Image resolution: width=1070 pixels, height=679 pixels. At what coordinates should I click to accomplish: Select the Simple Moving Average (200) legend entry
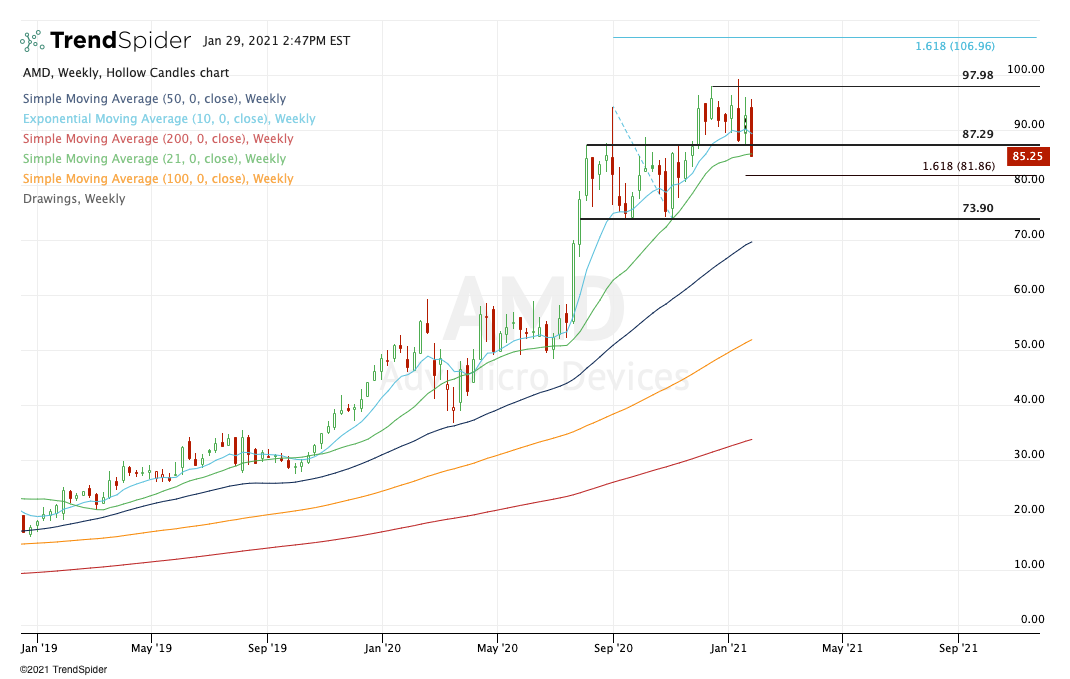click(158, 139)
